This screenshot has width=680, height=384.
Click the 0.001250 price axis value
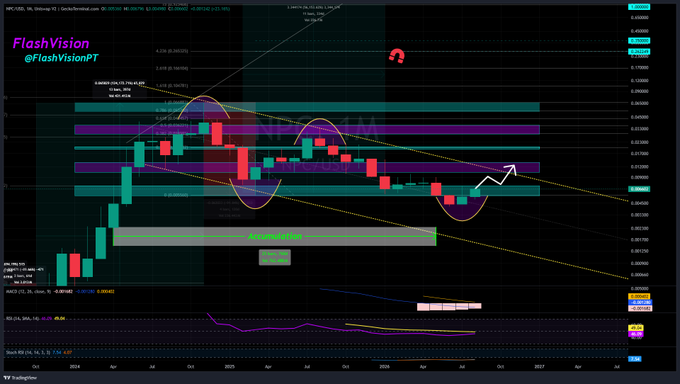pyautogui.click(x=640, y=251)
